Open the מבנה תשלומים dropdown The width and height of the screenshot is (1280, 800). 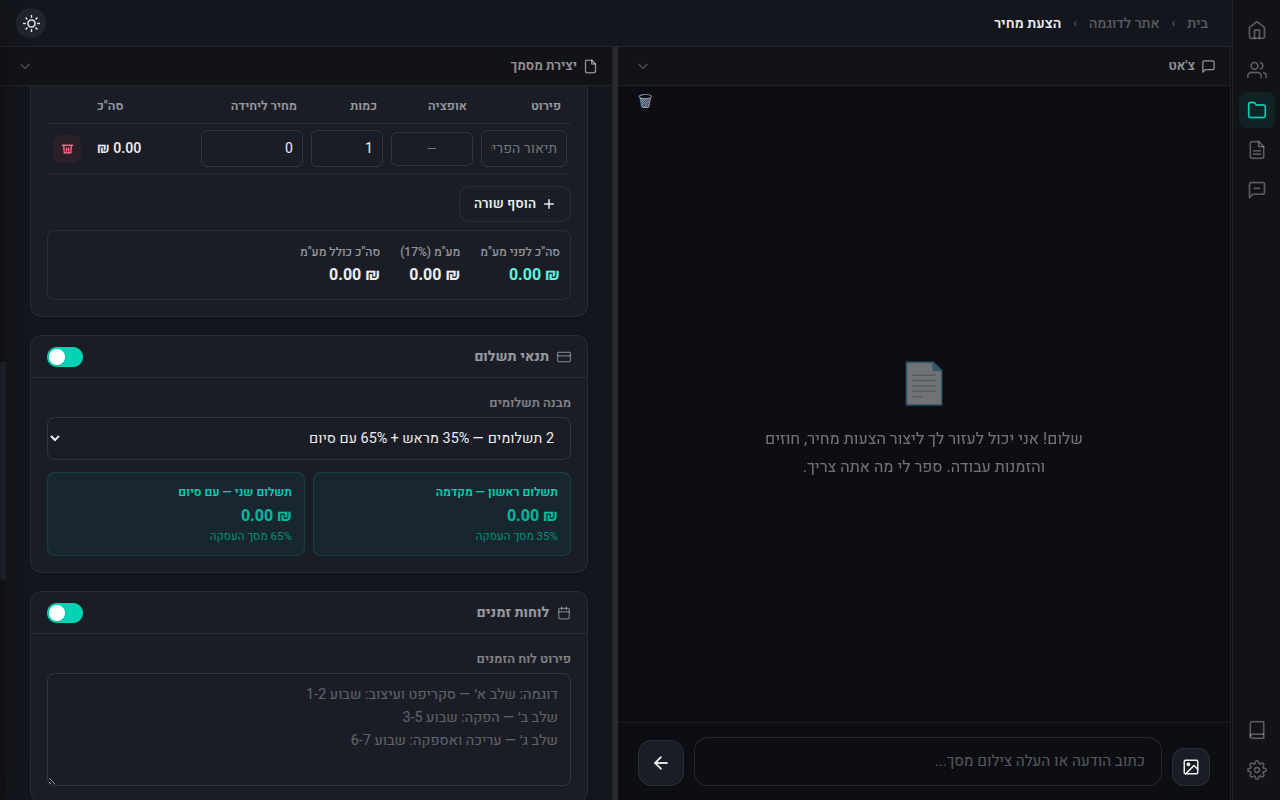coord(309,438)
